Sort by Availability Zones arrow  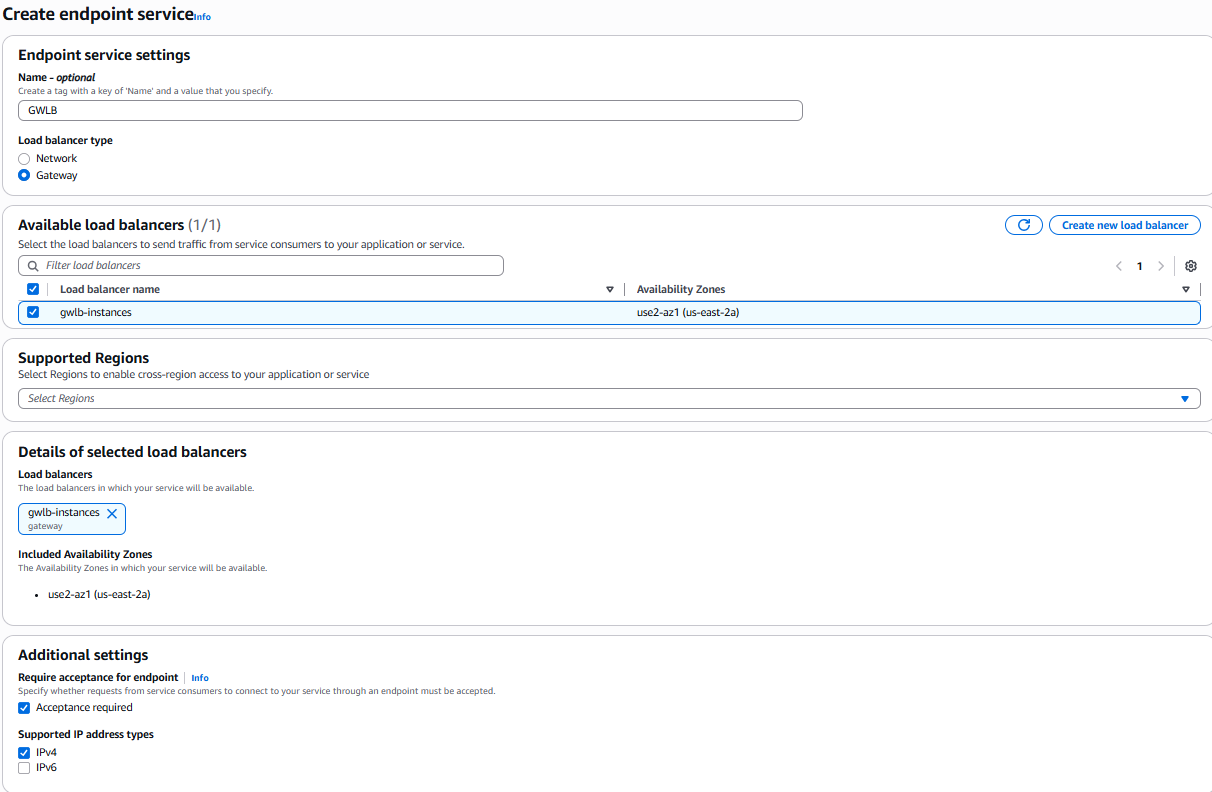[1186, 290]
